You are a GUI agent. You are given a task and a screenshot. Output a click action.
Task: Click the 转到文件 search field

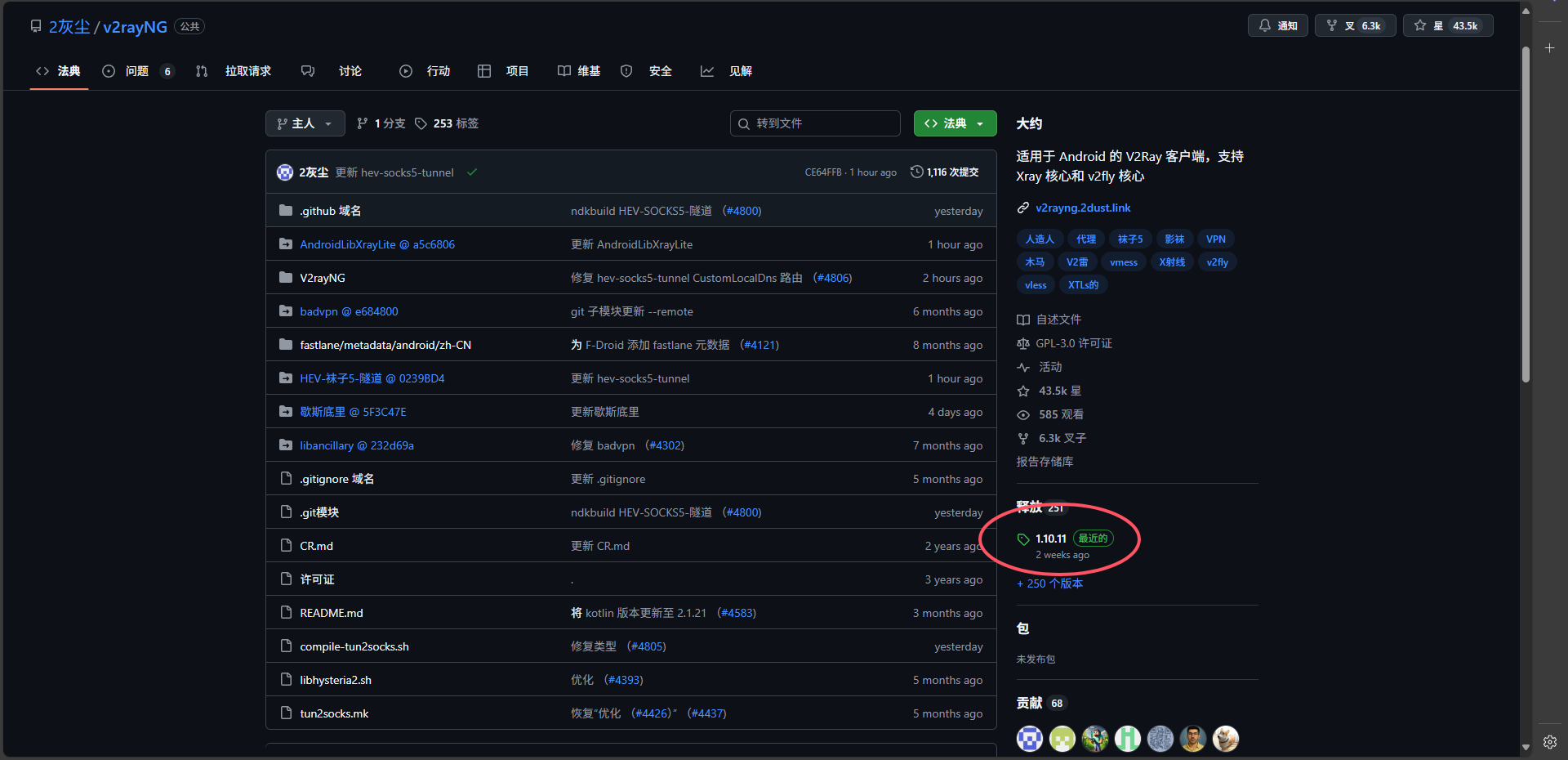coord(815,123)
